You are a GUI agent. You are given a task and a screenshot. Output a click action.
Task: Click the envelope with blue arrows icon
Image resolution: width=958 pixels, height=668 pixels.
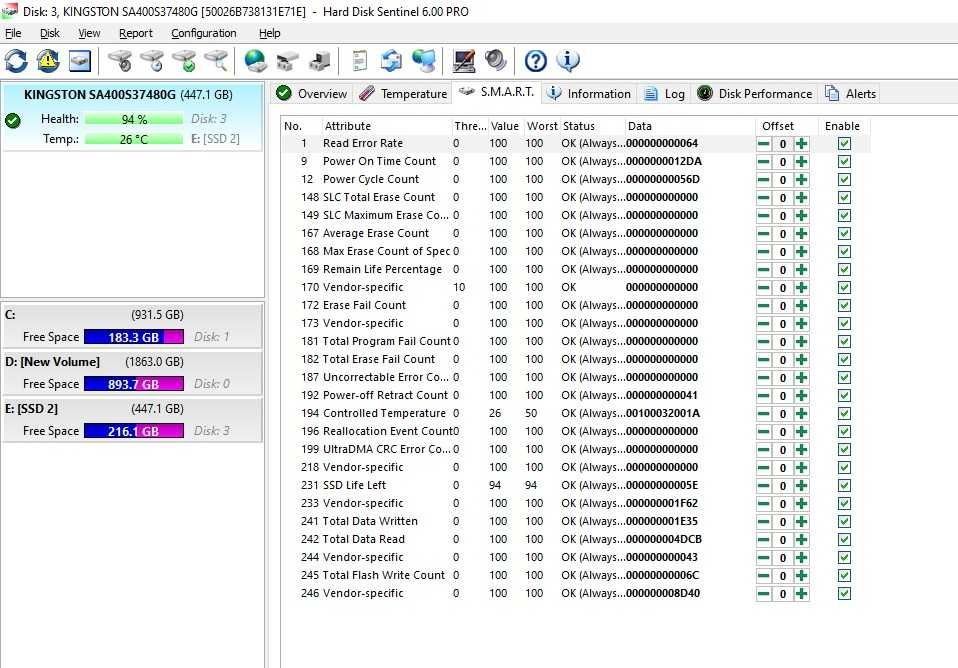coord(392,61)
